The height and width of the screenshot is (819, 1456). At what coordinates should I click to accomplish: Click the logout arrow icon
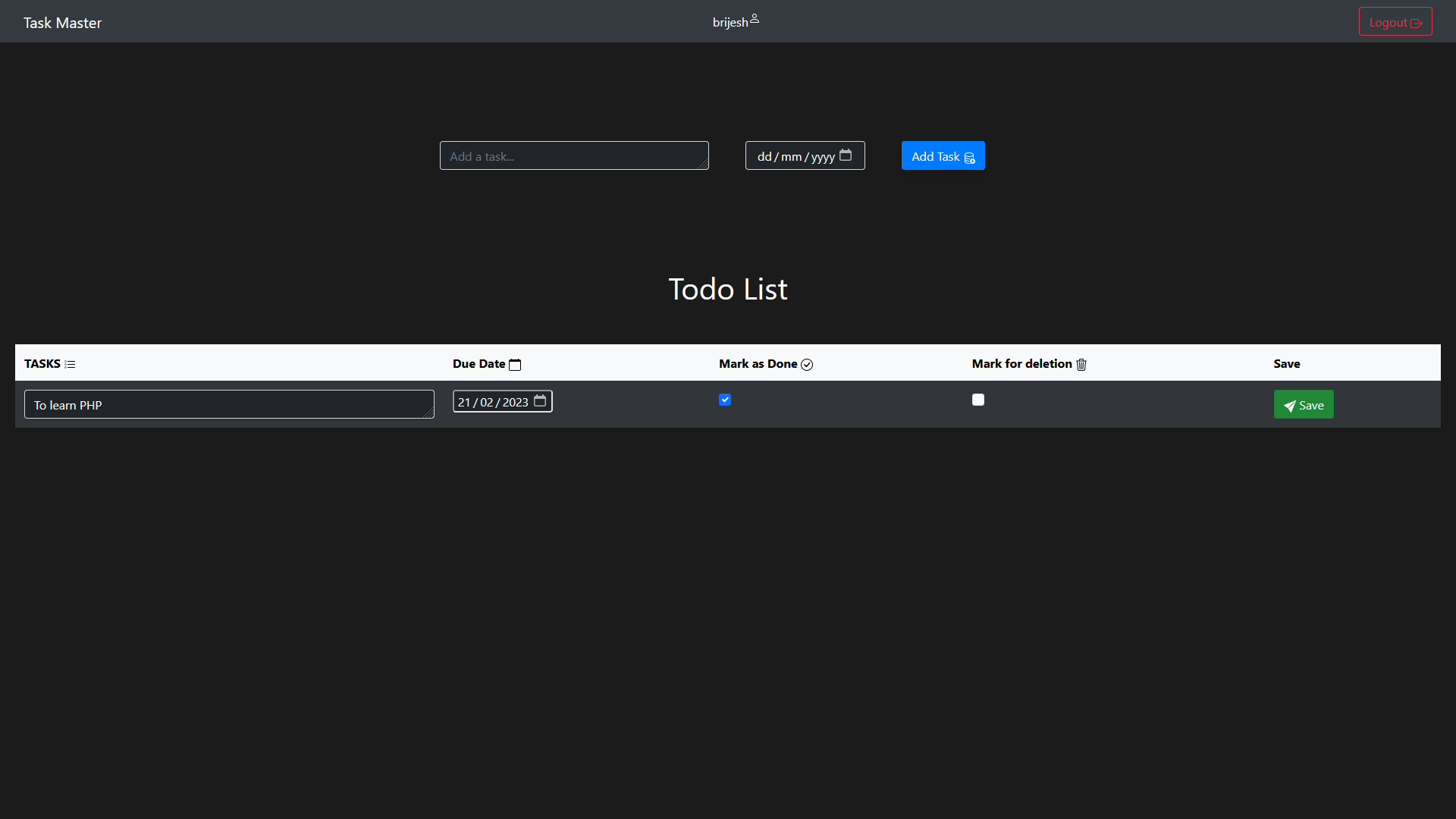tap(1416, 24)
